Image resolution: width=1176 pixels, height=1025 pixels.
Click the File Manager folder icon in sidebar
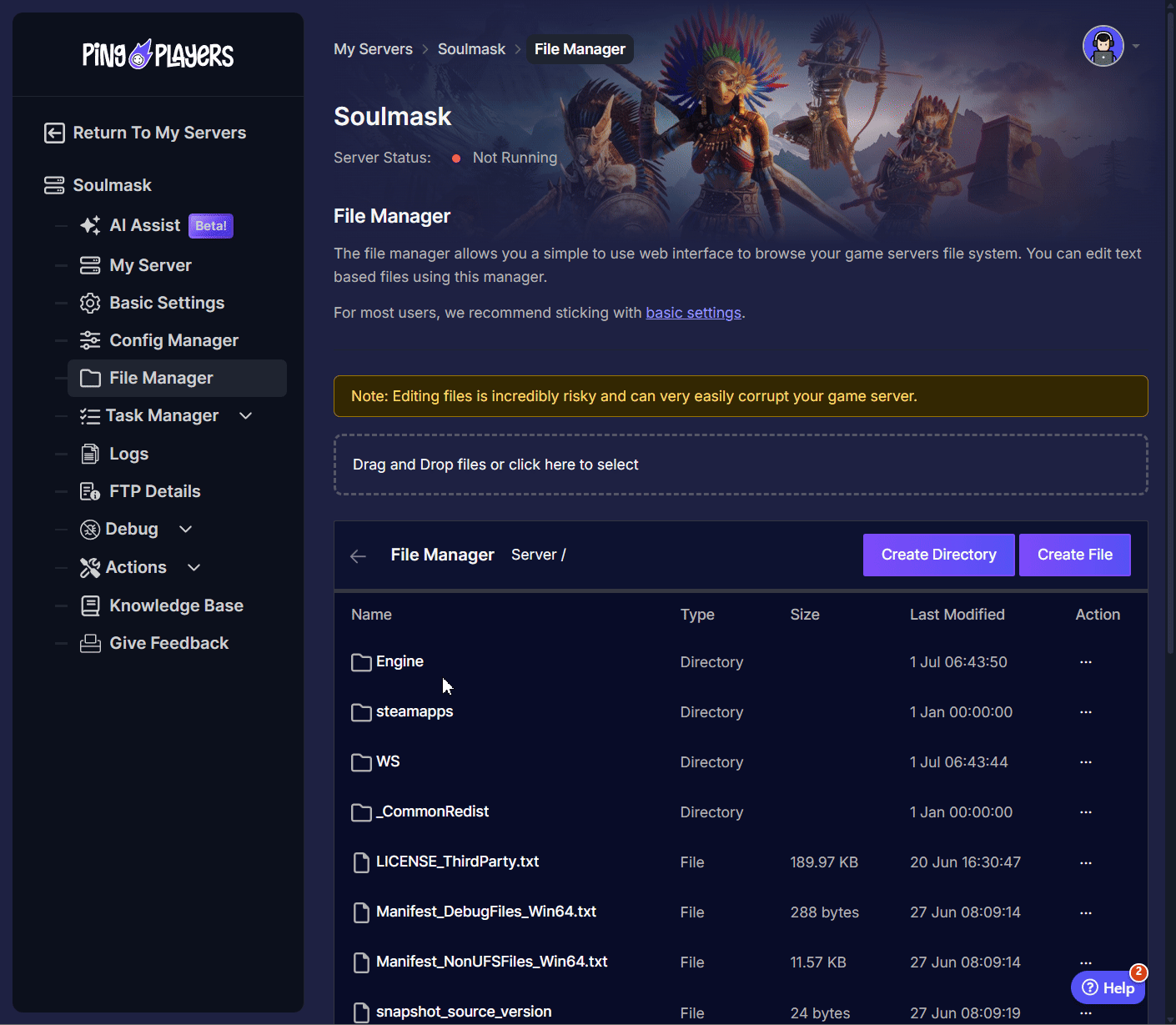tap(90, 379)
